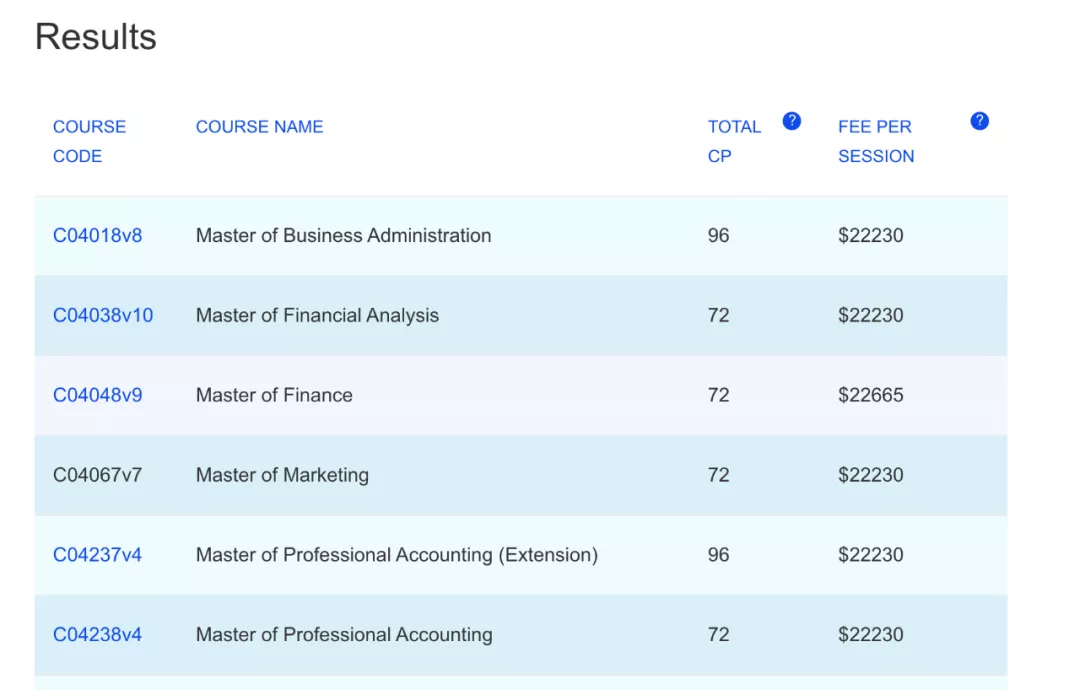Open course code C04238v4 link
Screen dimensions: 1080x690
97,635
